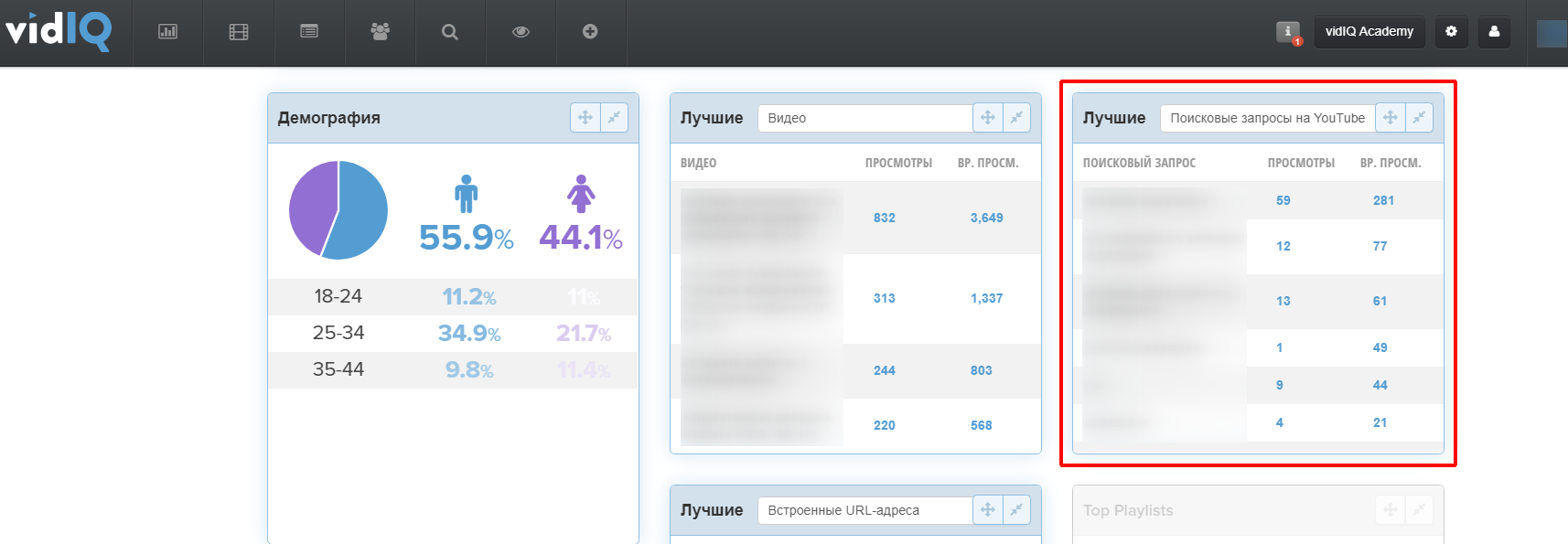Click the 59 search views value
Screen dimensions: 1568x544
click(1283, 200)
